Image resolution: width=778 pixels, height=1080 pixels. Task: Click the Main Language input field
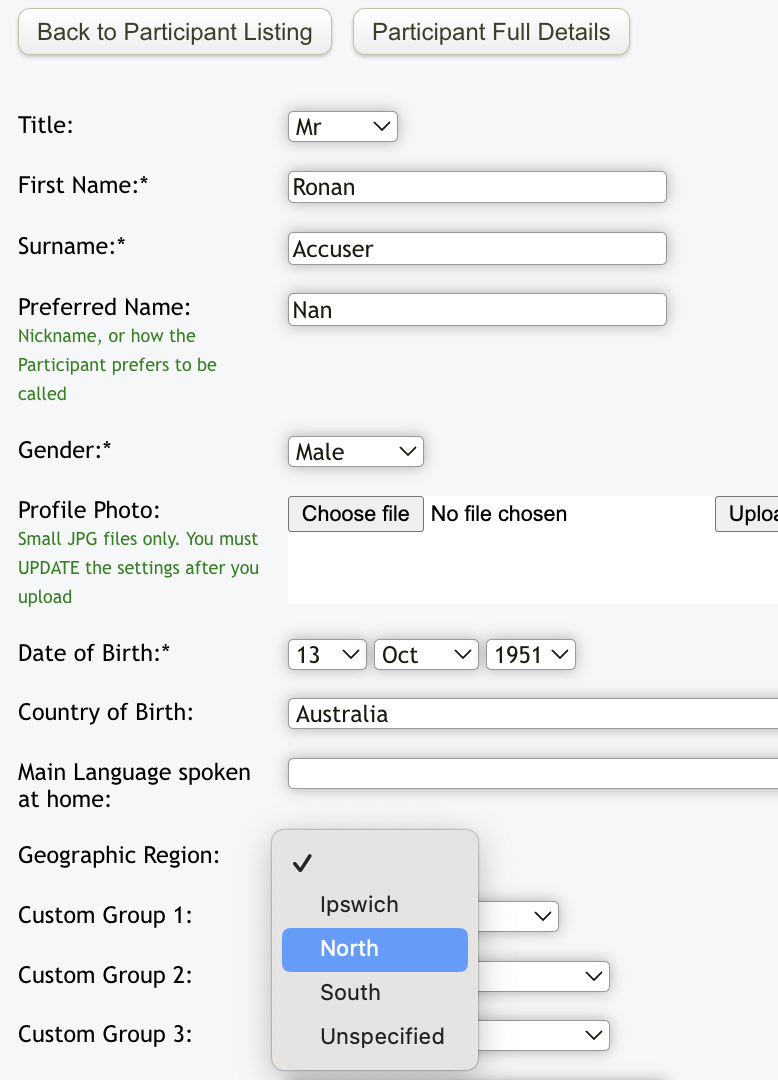[x=532, y=773]
